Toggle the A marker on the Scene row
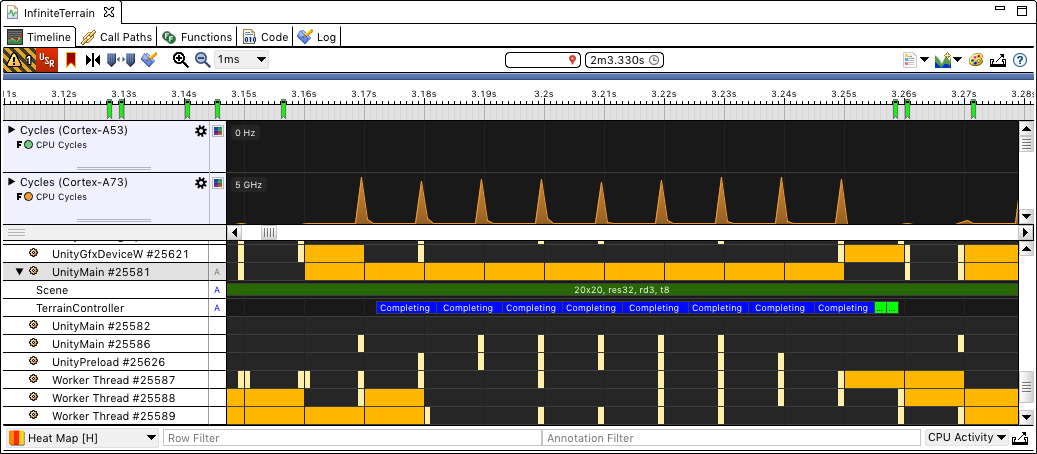The image size is (1037, 454). [216, 290]
